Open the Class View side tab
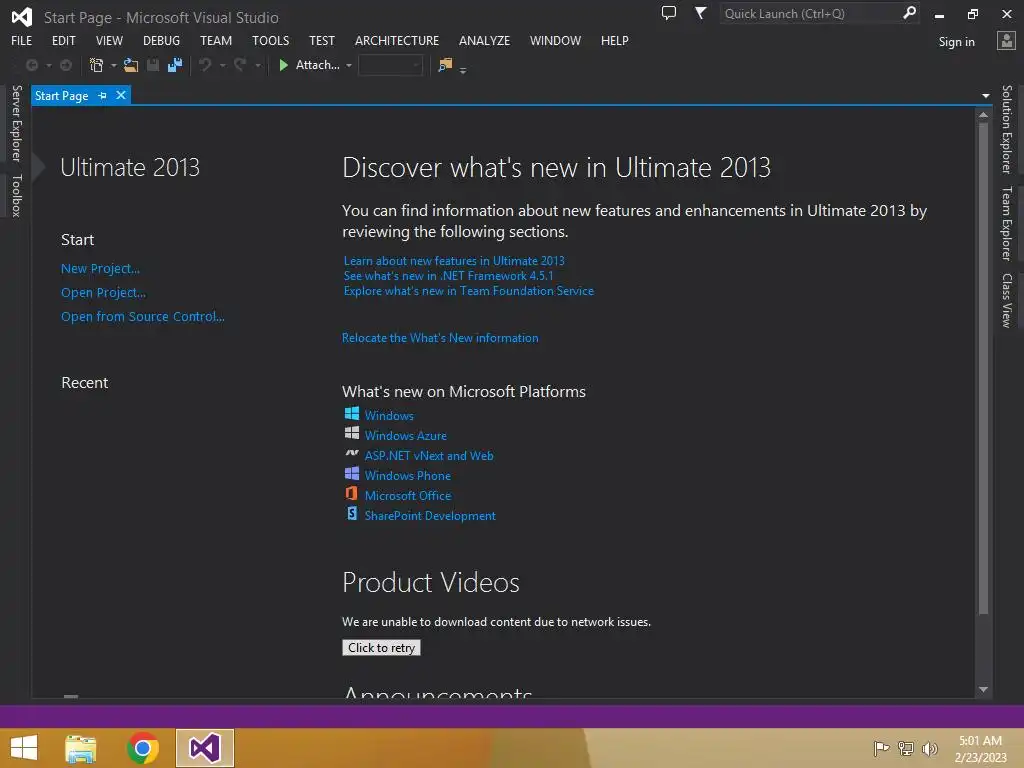This screenshot has height=768, width=1024. click(1007, 300)
